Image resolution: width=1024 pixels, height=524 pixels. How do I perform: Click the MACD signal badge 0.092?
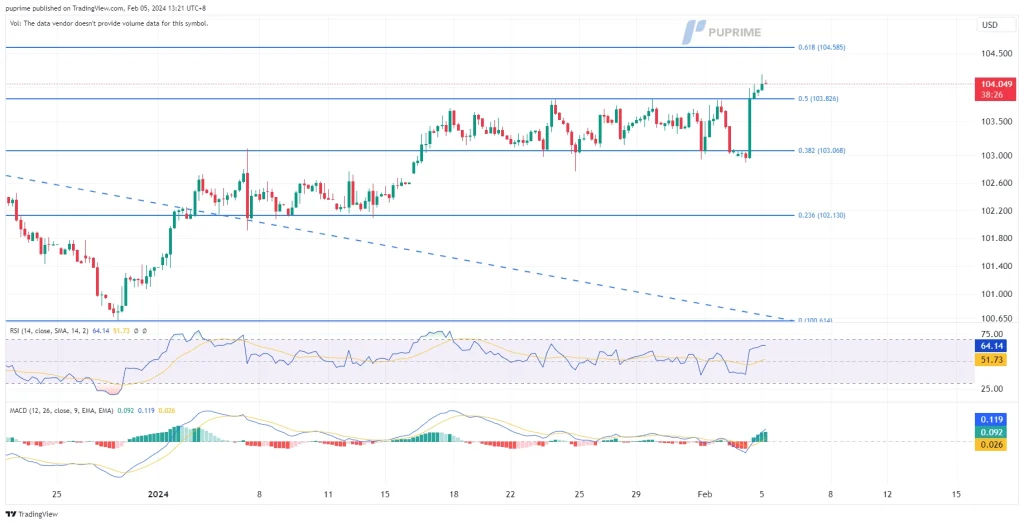pyautogui.click(x=989, y=432)
